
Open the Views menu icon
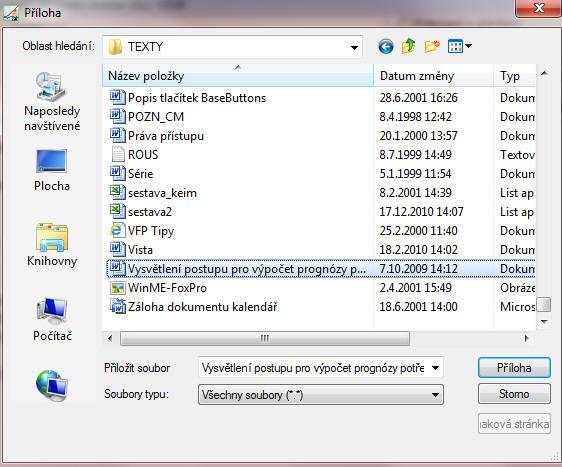coord(459,47)
